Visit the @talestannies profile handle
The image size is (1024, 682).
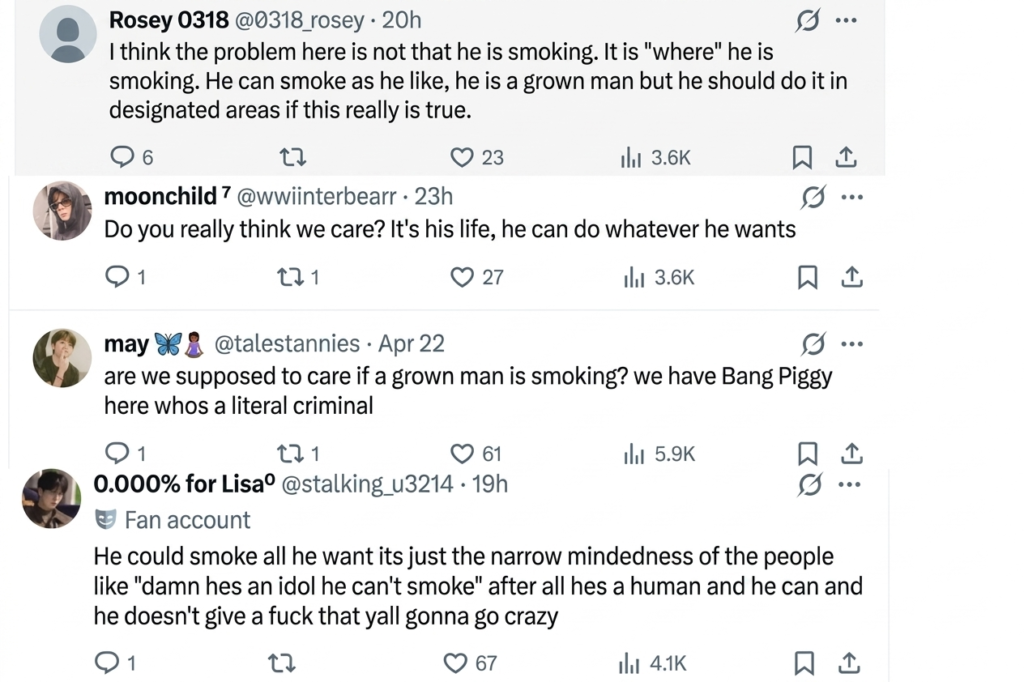coord(288,342)
